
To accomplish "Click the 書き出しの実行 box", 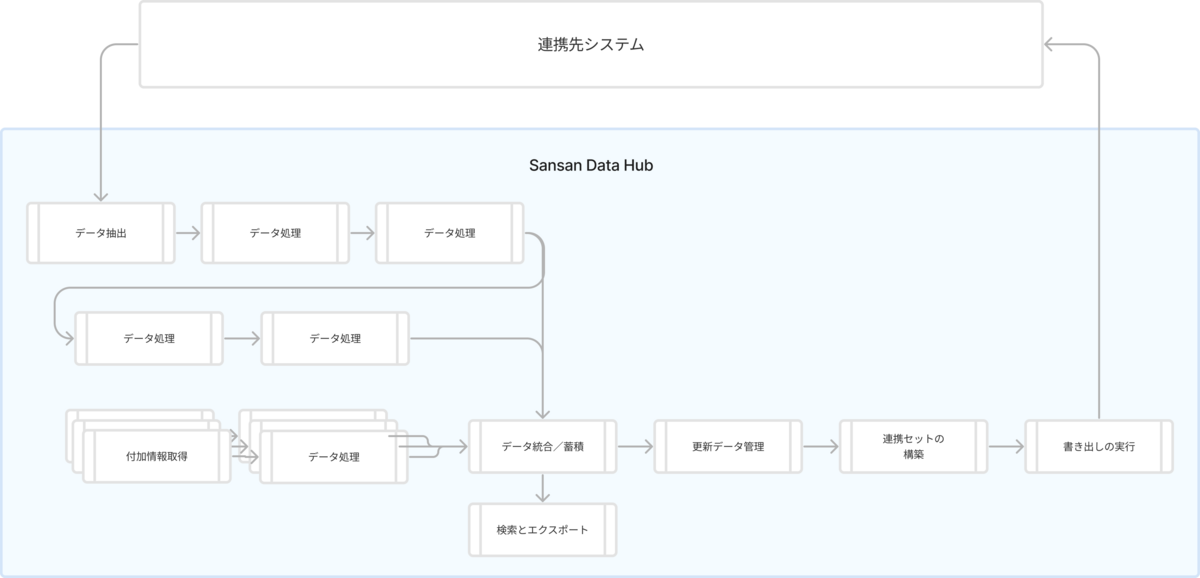I will click(1099, 446).
